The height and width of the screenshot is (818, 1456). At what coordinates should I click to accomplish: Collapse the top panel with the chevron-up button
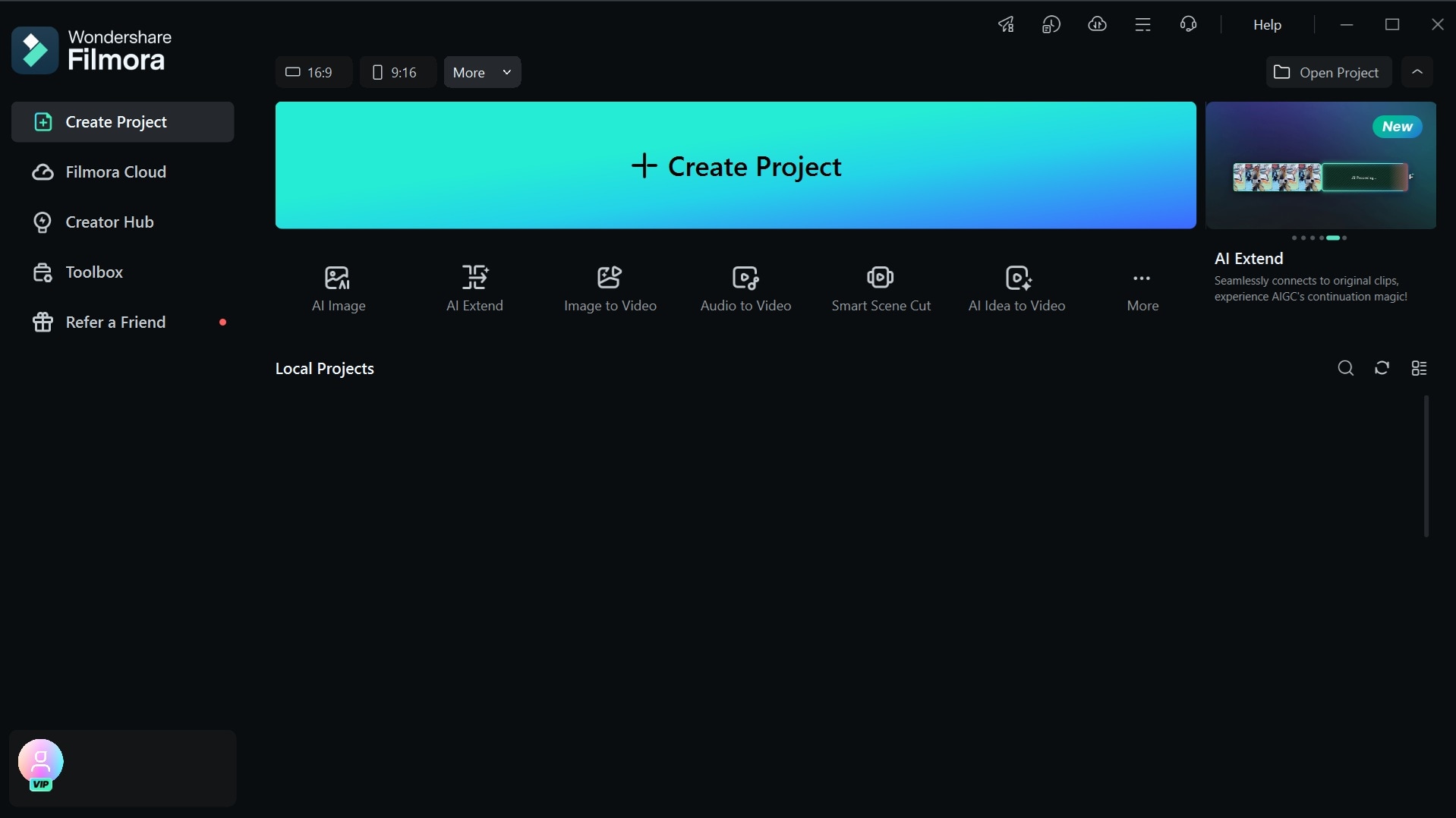pos(1417,72)
